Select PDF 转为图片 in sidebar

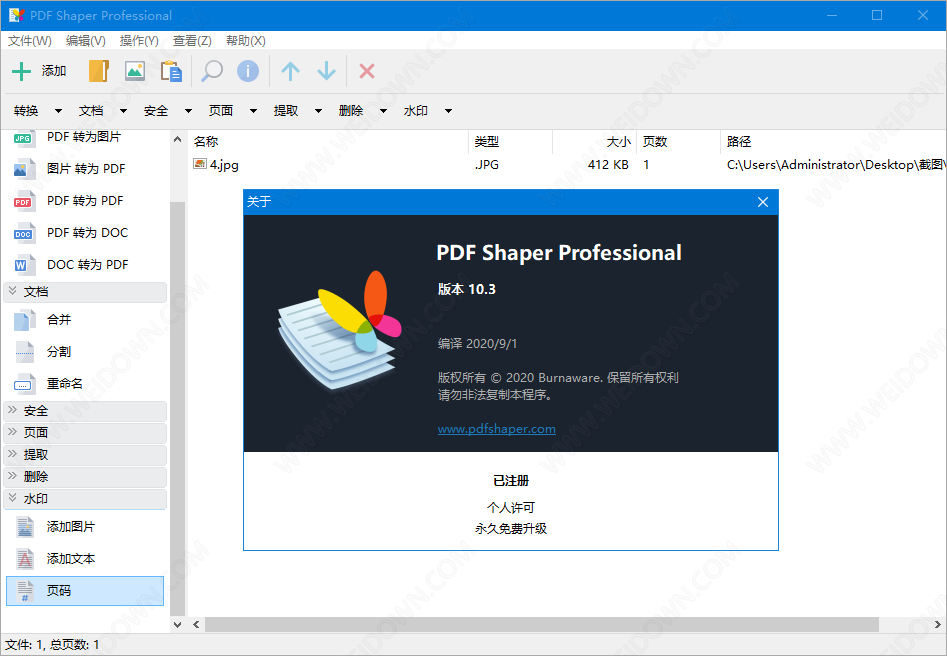85,137
